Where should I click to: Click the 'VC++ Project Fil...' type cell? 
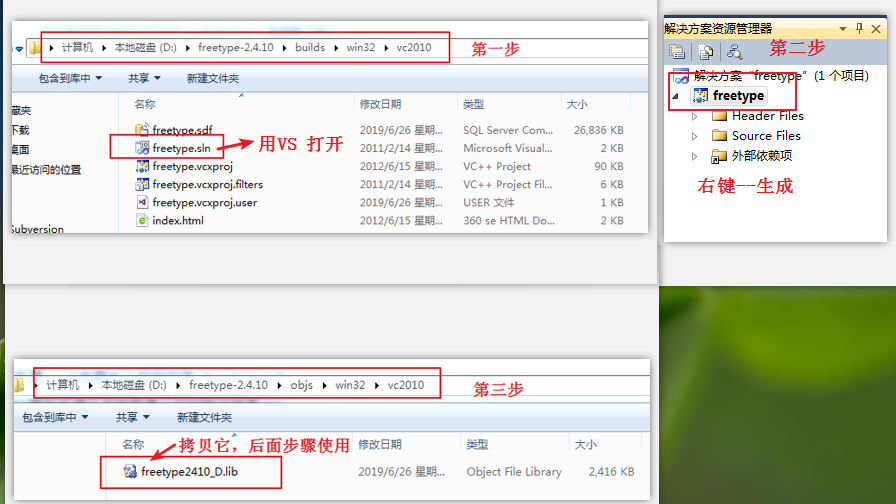(507, 184)
